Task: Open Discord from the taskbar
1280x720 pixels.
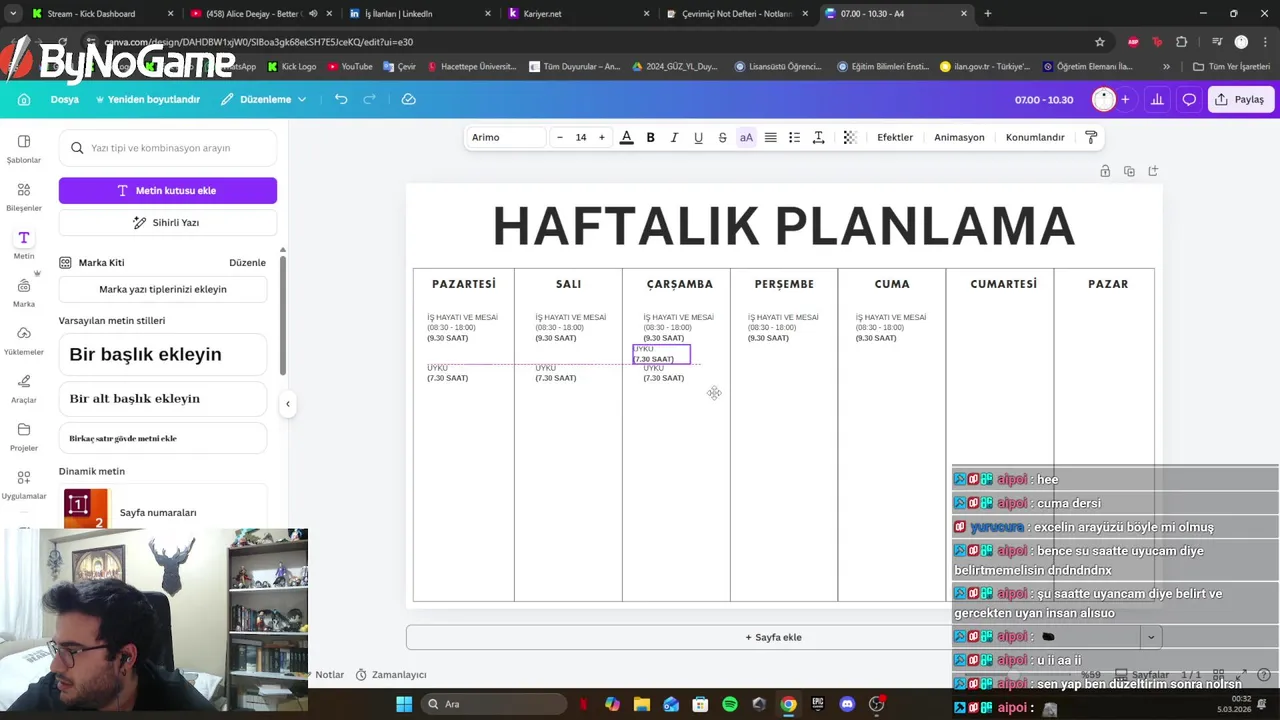Action: tap(847, 704)
